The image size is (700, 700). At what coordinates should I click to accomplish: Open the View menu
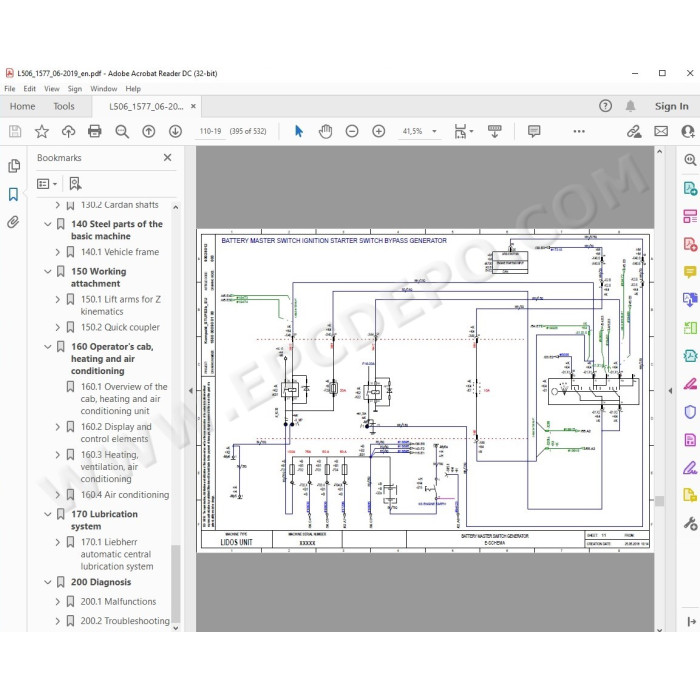pyautogui.click(x=52, y=89)
